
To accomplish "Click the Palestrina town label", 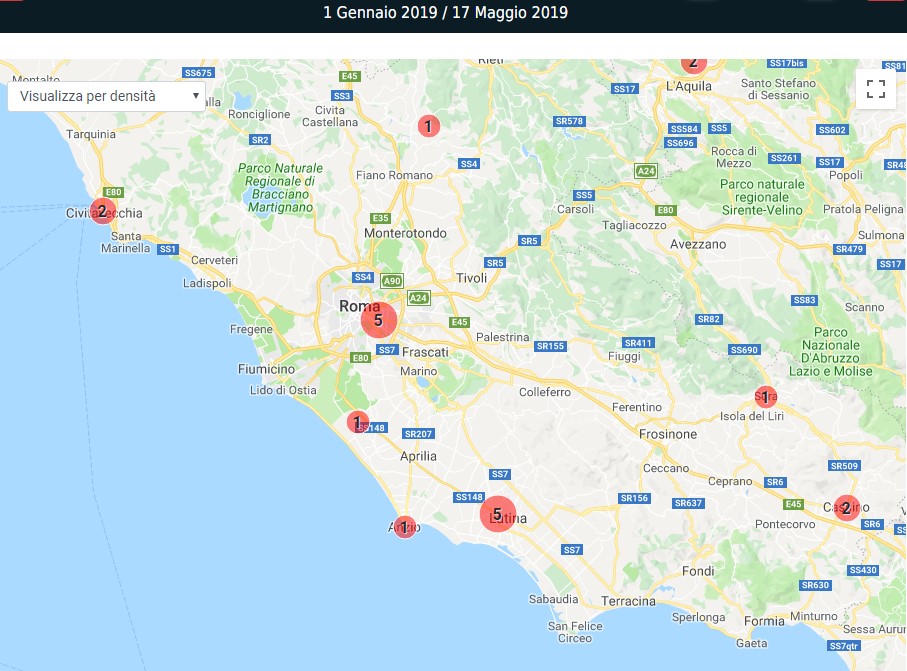I will click(x=503, y=337).
